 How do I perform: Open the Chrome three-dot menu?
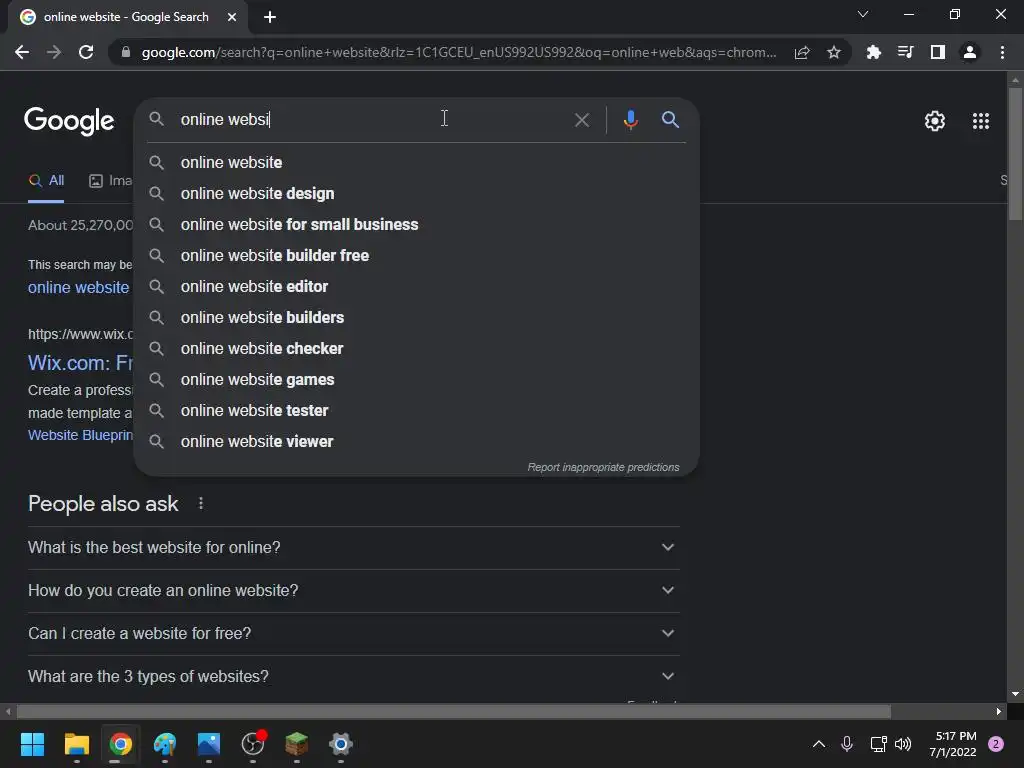1002,52
